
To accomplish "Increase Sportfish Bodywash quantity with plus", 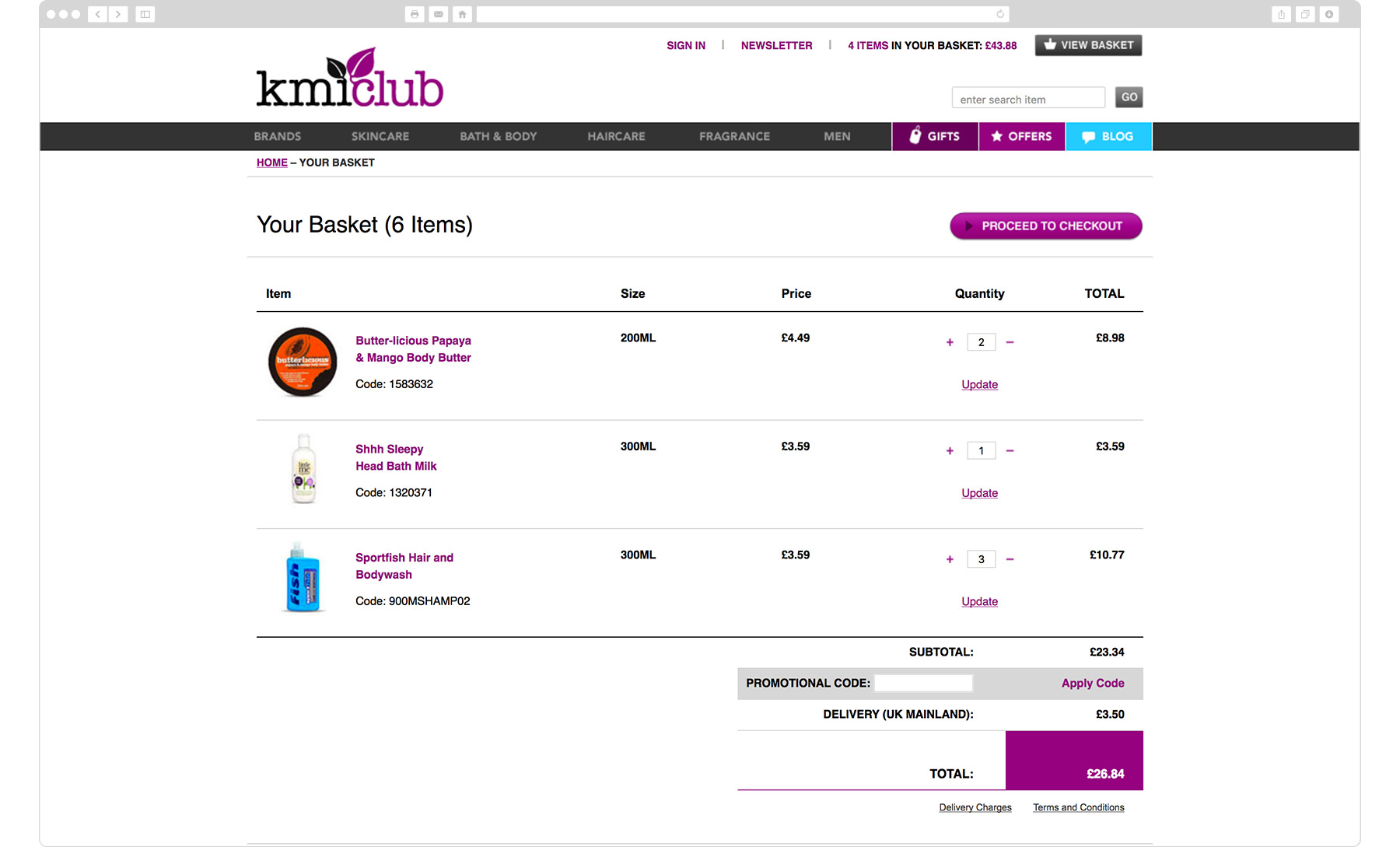I will (950, 559).
